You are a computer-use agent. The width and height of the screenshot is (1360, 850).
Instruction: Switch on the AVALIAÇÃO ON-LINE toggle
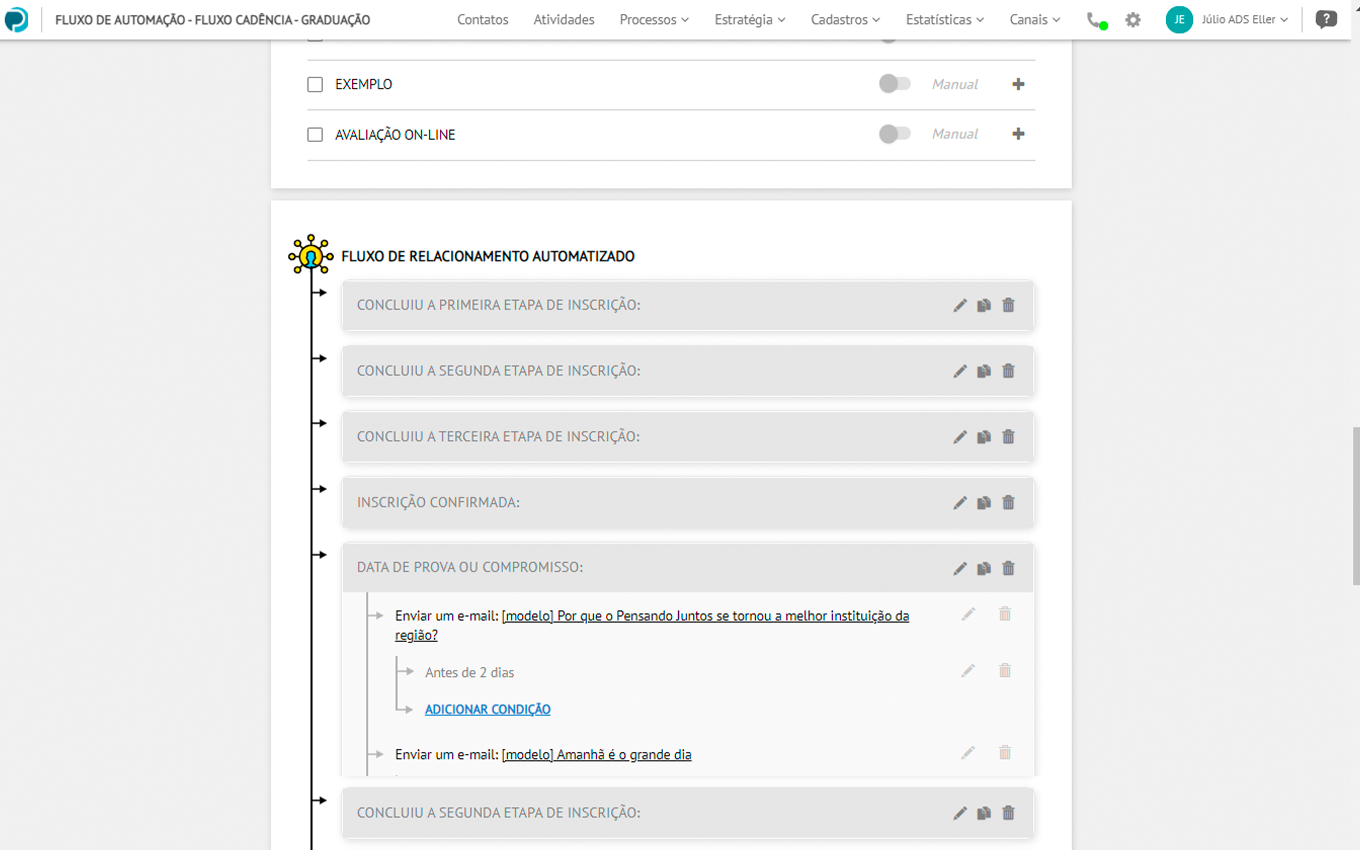coord(894,134)
